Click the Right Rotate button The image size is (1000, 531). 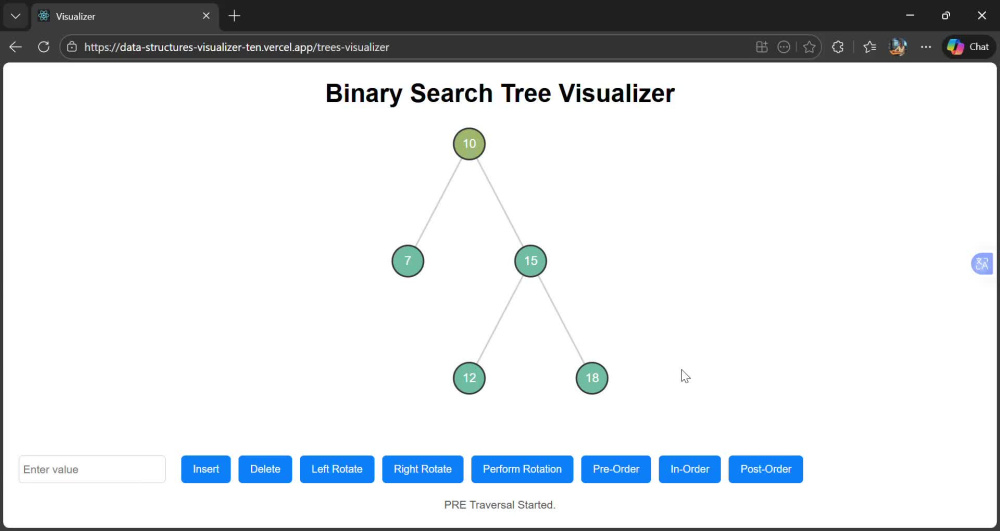pos(423,469)
